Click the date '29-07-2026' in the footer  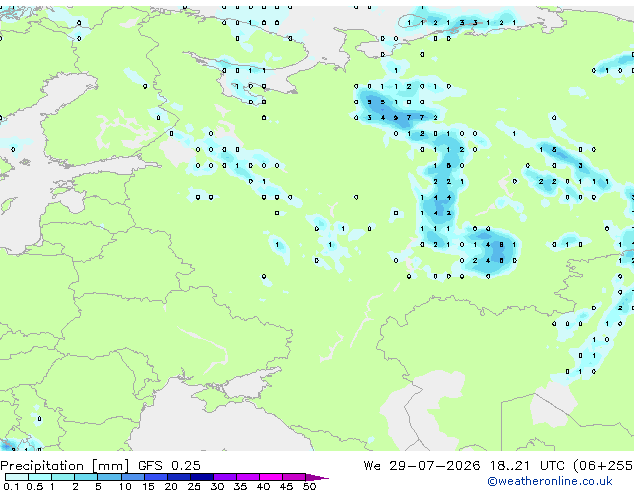point(435,466)
